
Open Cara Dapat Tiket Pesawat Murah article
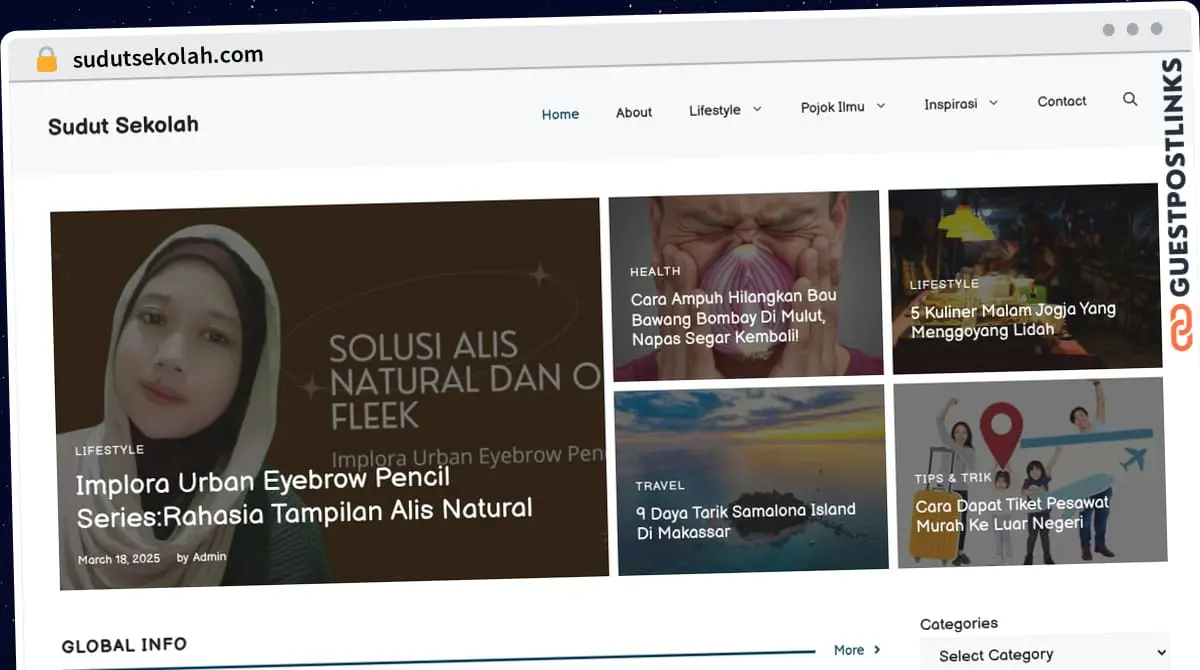1012,514
